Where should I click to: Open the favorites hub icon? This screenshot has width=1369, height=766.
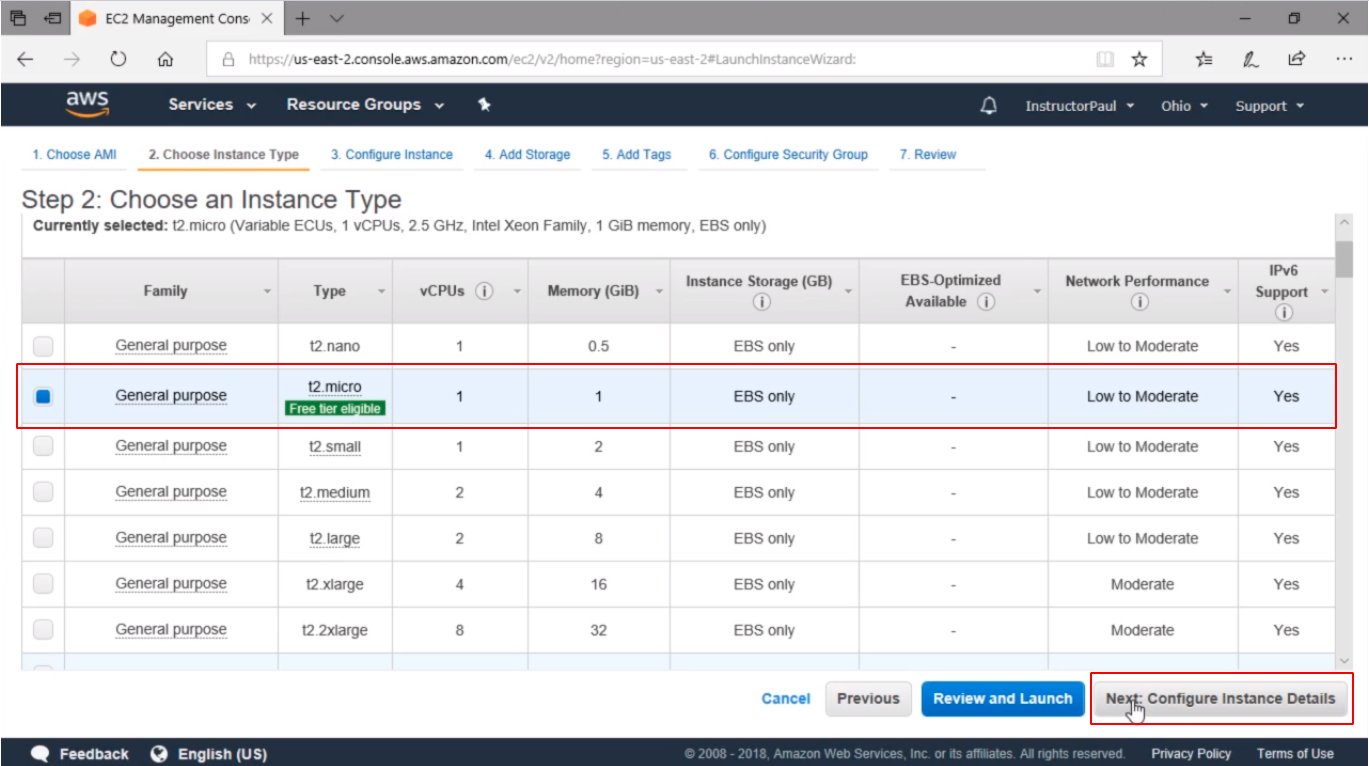[x=1204, y=59]
